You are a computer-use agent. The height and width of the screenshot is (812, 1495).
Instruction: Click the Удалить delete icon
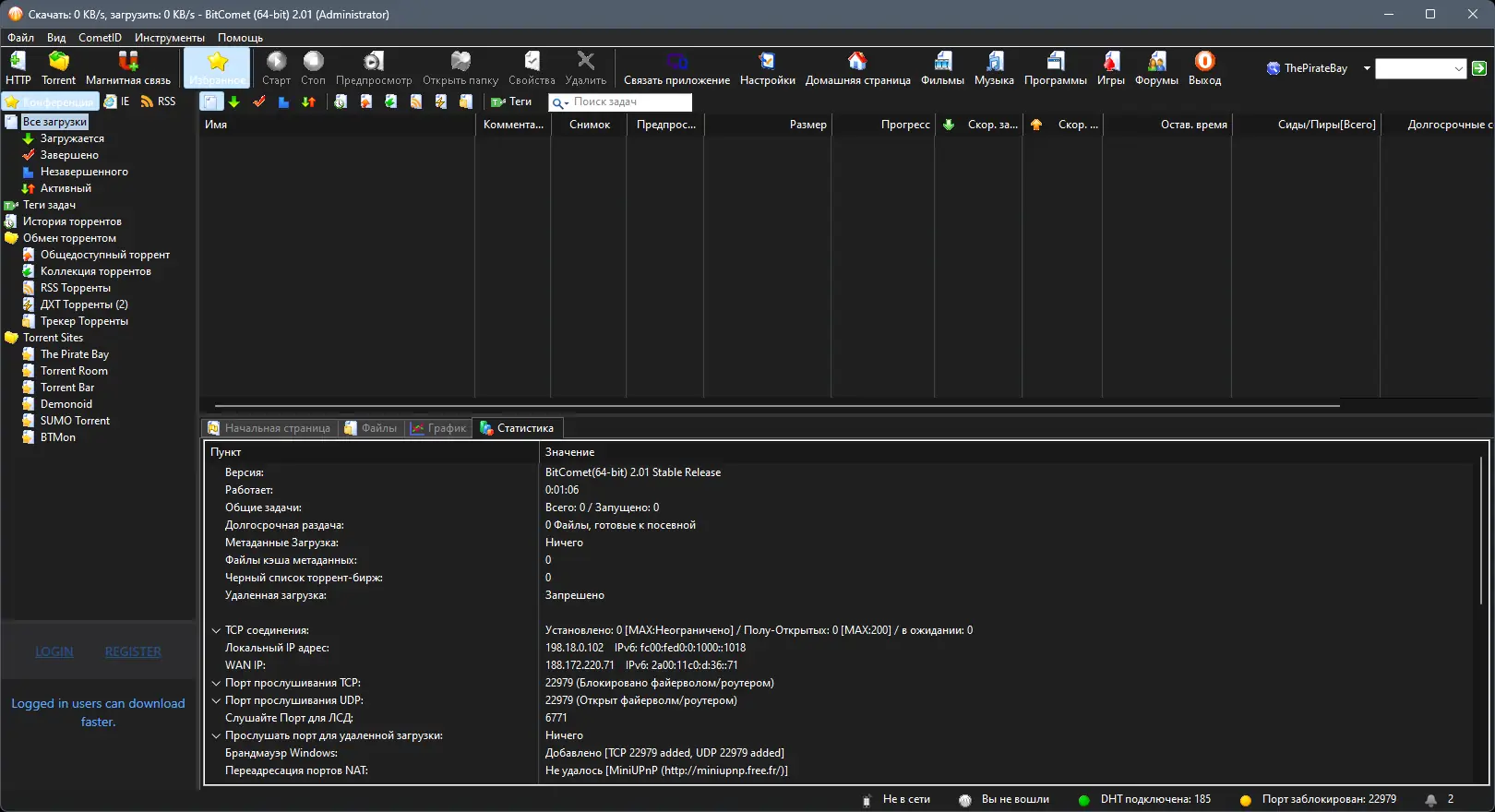[586, 67]
